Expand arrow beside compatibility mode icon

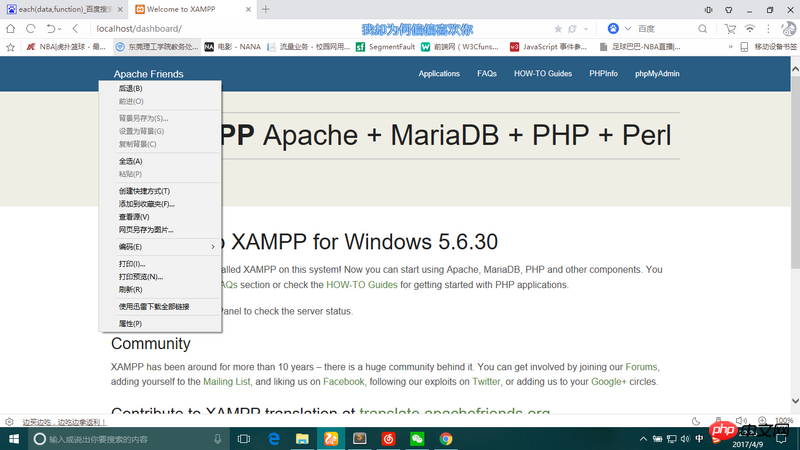(586, 29)
